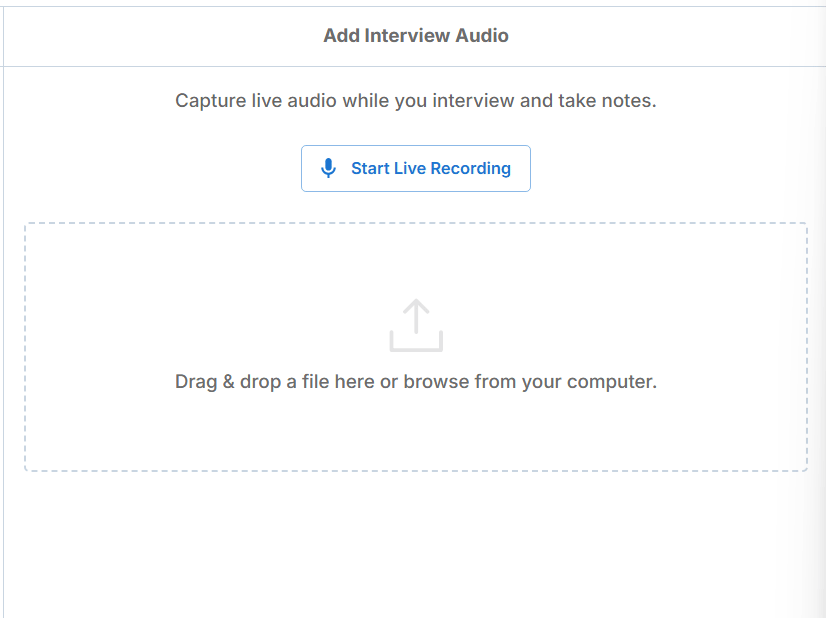Click empty space below the upload text in the drop zone
Screen dimensions: 826x618
click(x=416, y=432)
